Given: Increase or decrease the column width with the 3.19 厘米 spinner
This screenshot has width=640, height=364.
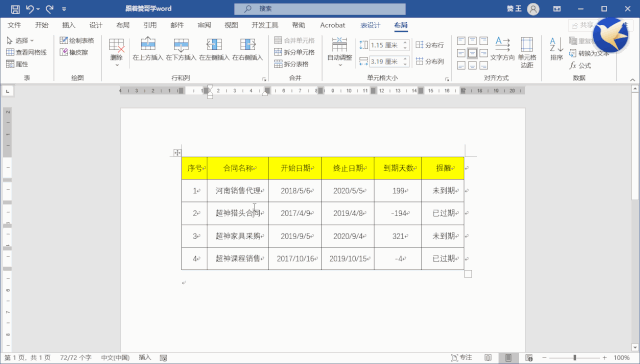Looking at the screenshot, I should (x=405, y=62).
